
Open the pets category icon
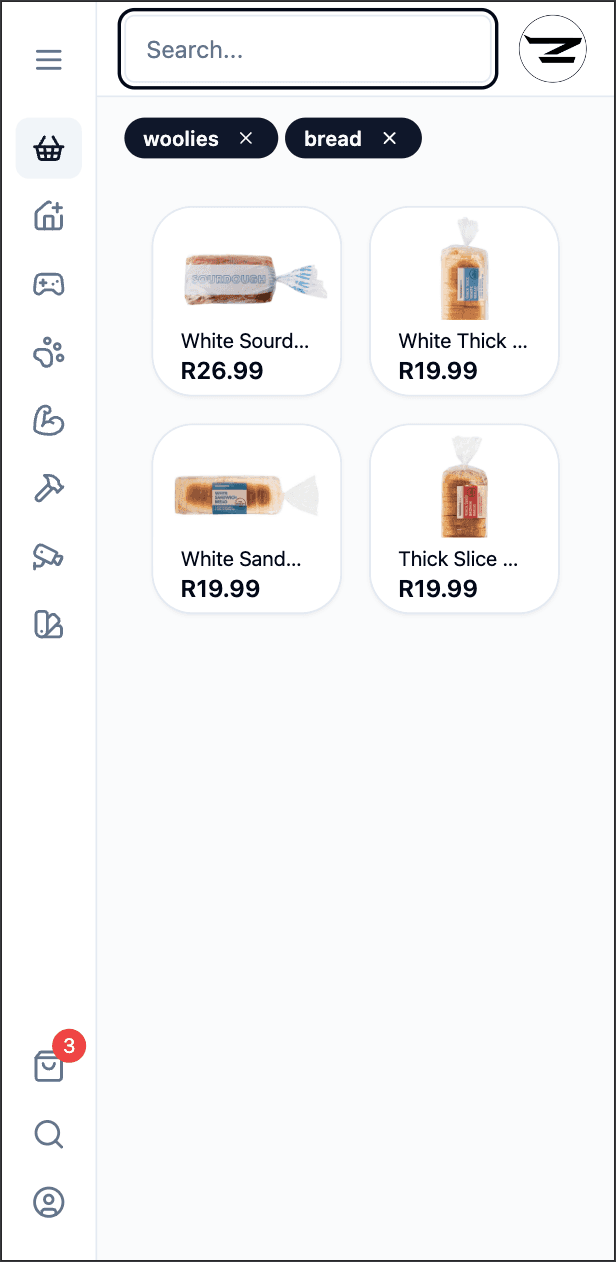click(x=48, y=352)
